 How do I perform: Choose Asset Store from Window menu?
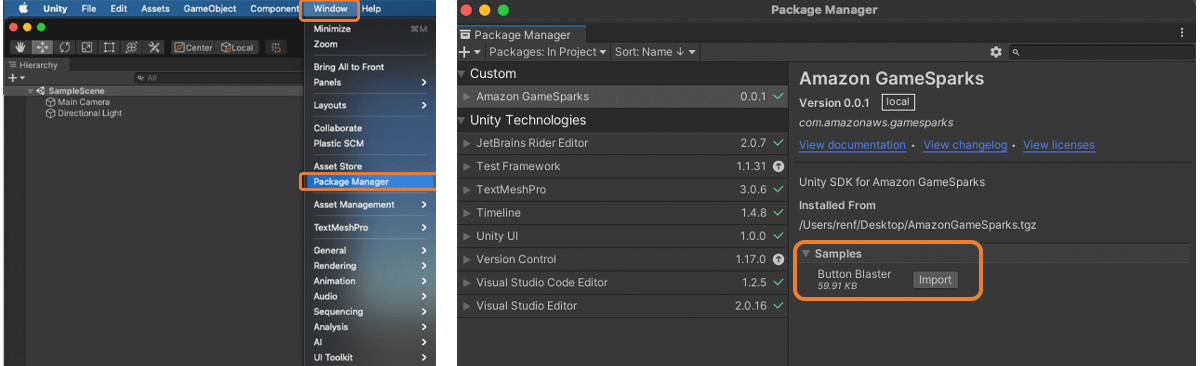(370, 166)
